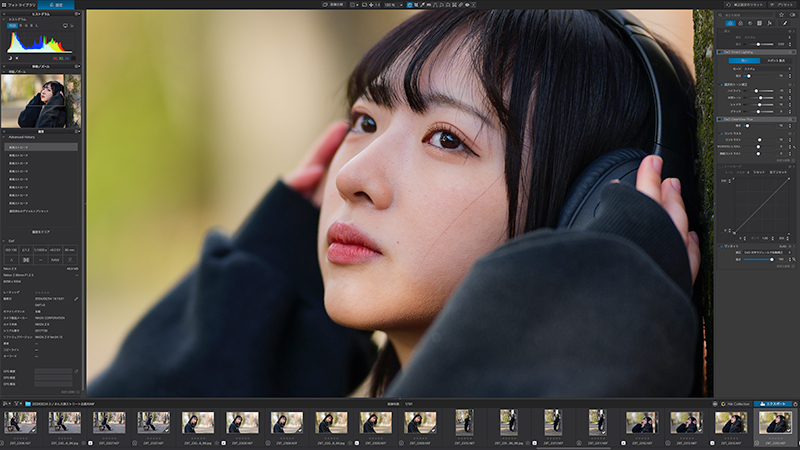Open the Smart Lighting mode dropdown

tap(767, 69)
